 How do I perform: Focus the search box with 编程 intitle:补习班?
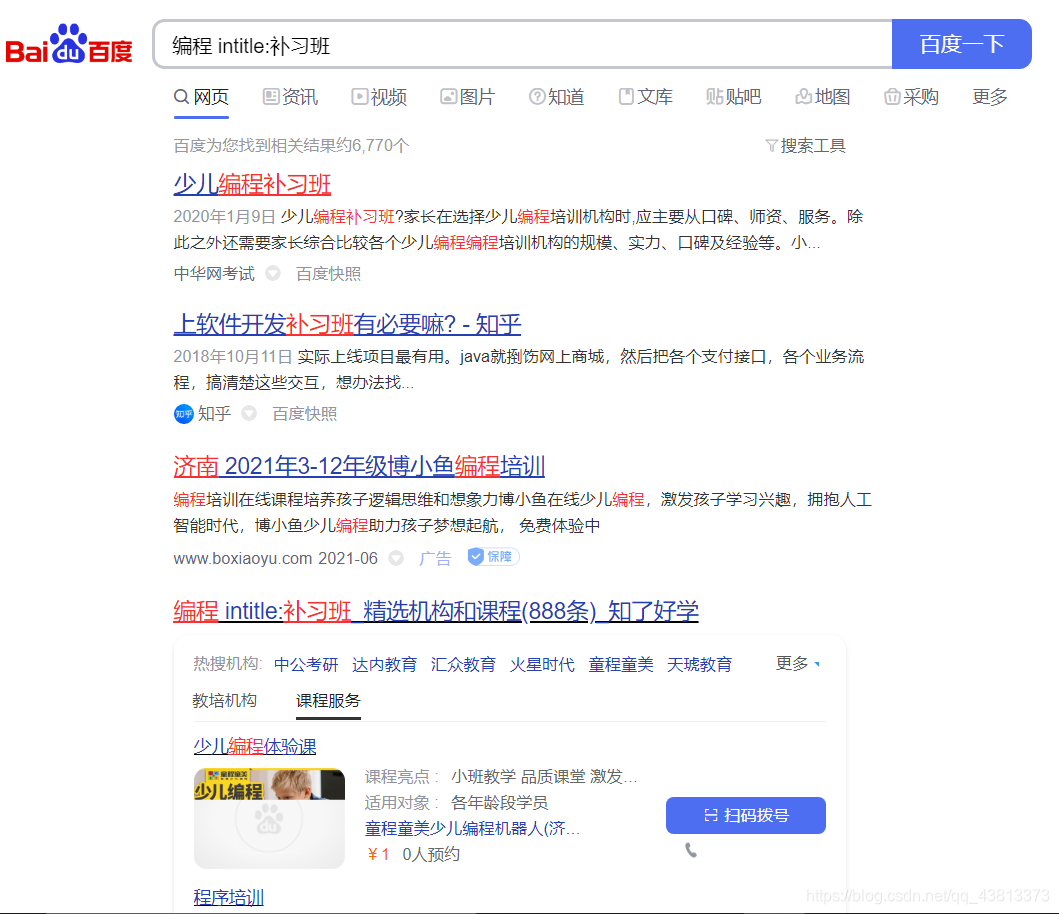[x=522, y=45]
